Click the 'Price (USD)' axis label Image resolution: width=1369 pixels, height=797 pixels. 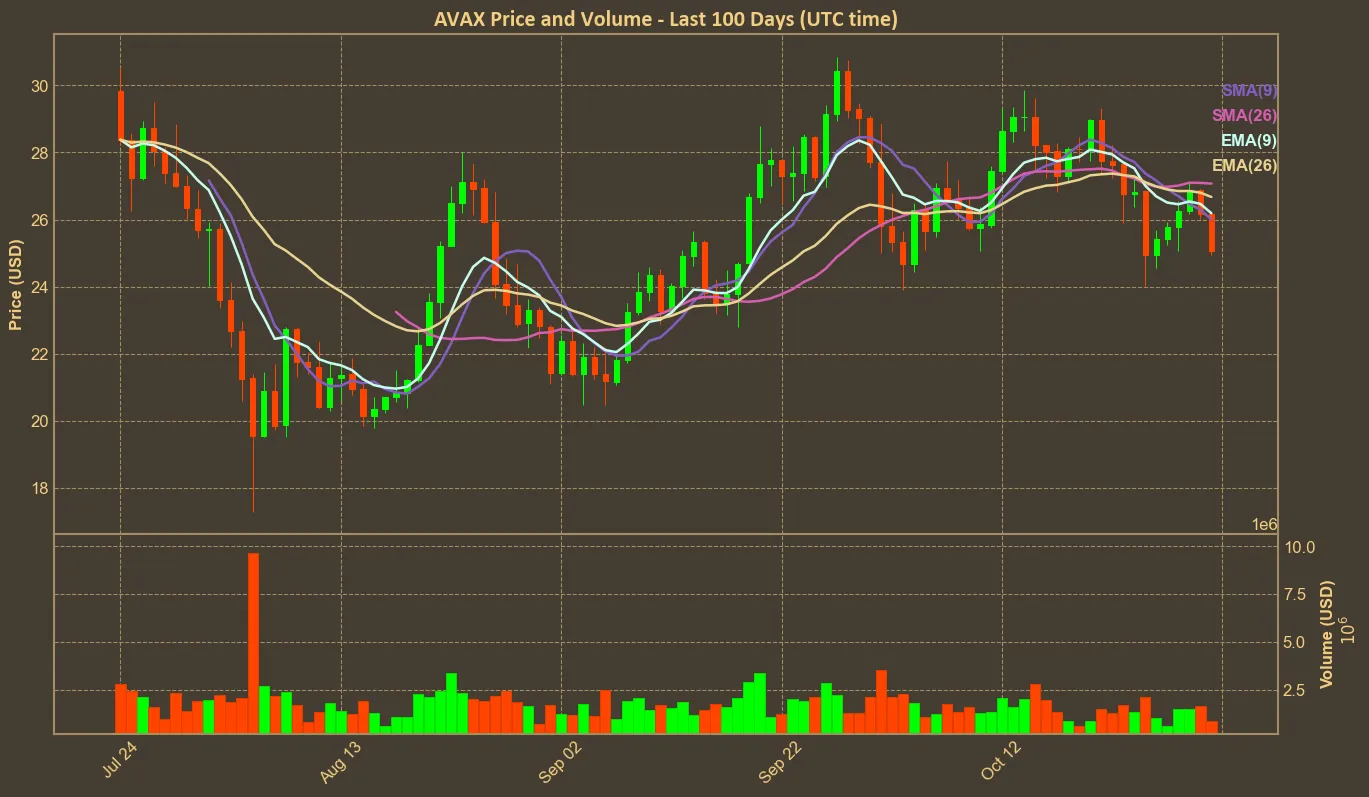pos(15,285)
